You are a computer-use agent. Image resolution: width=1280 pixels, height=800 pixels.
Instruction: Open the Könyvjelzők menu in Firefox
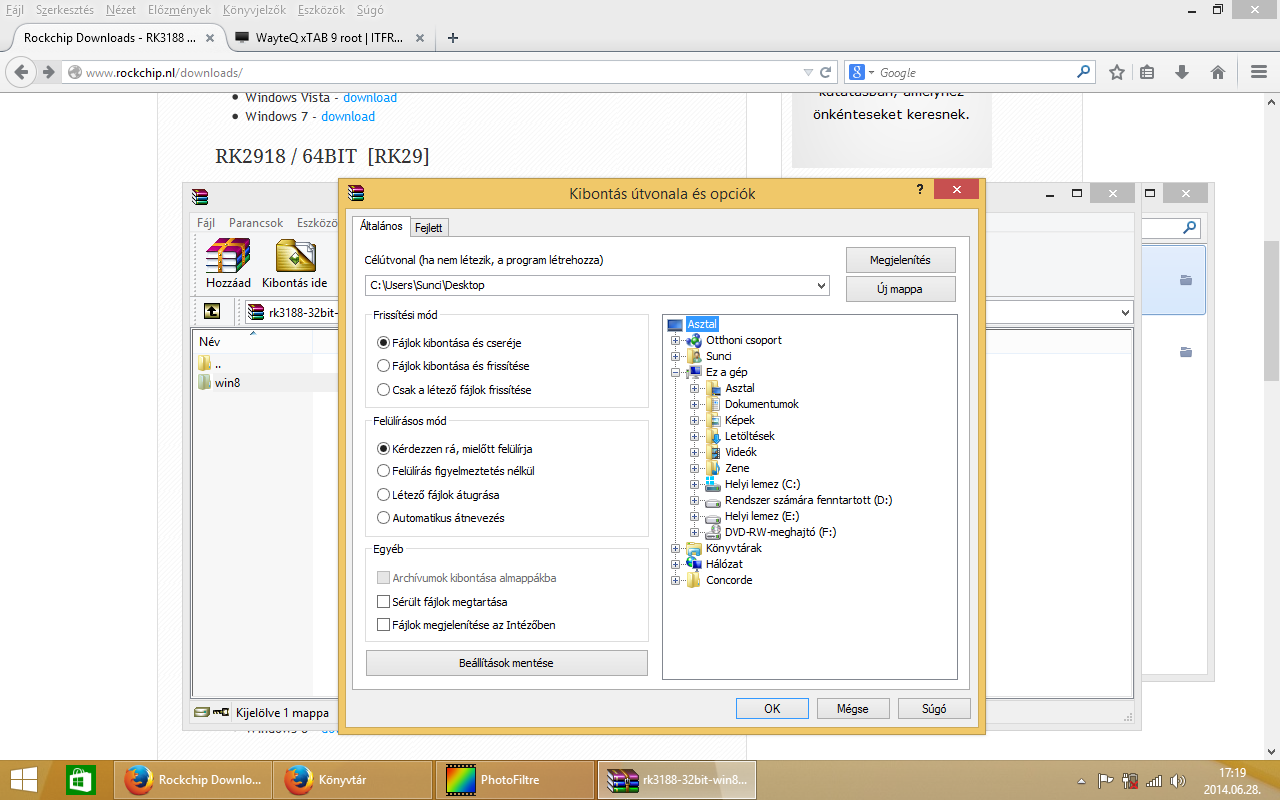click(254, 9)
